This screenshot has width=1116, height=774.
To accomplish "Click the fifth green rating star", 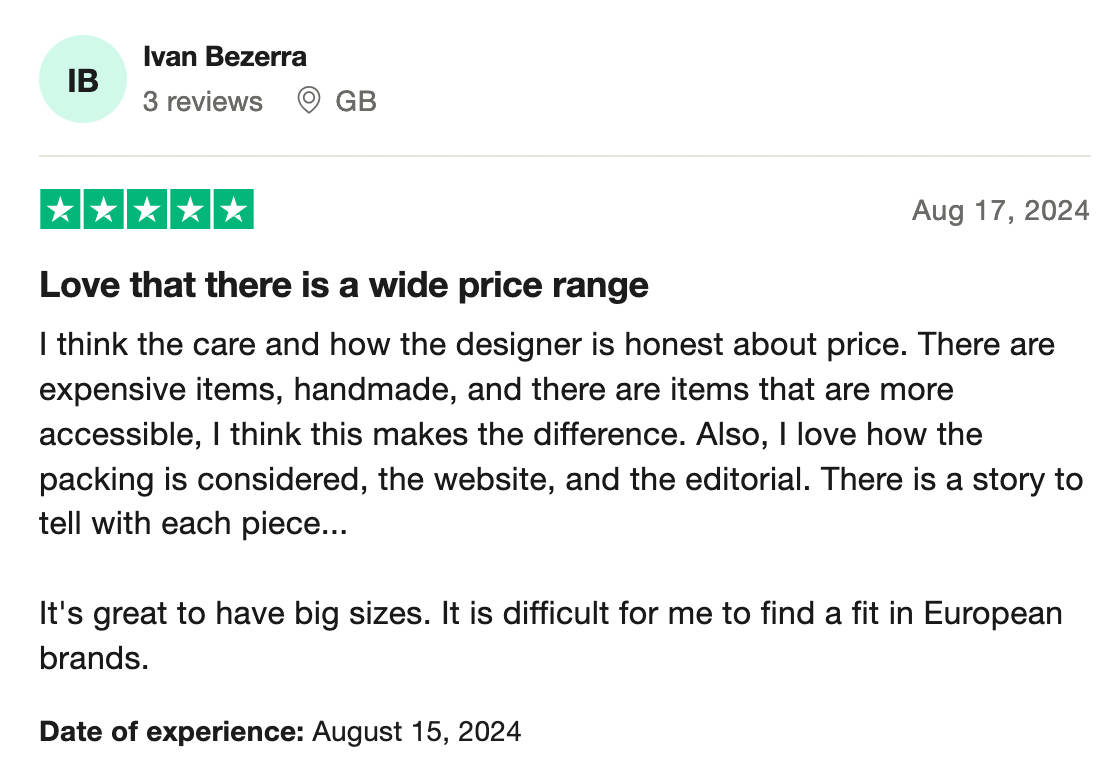I will (x=233, y=210).
